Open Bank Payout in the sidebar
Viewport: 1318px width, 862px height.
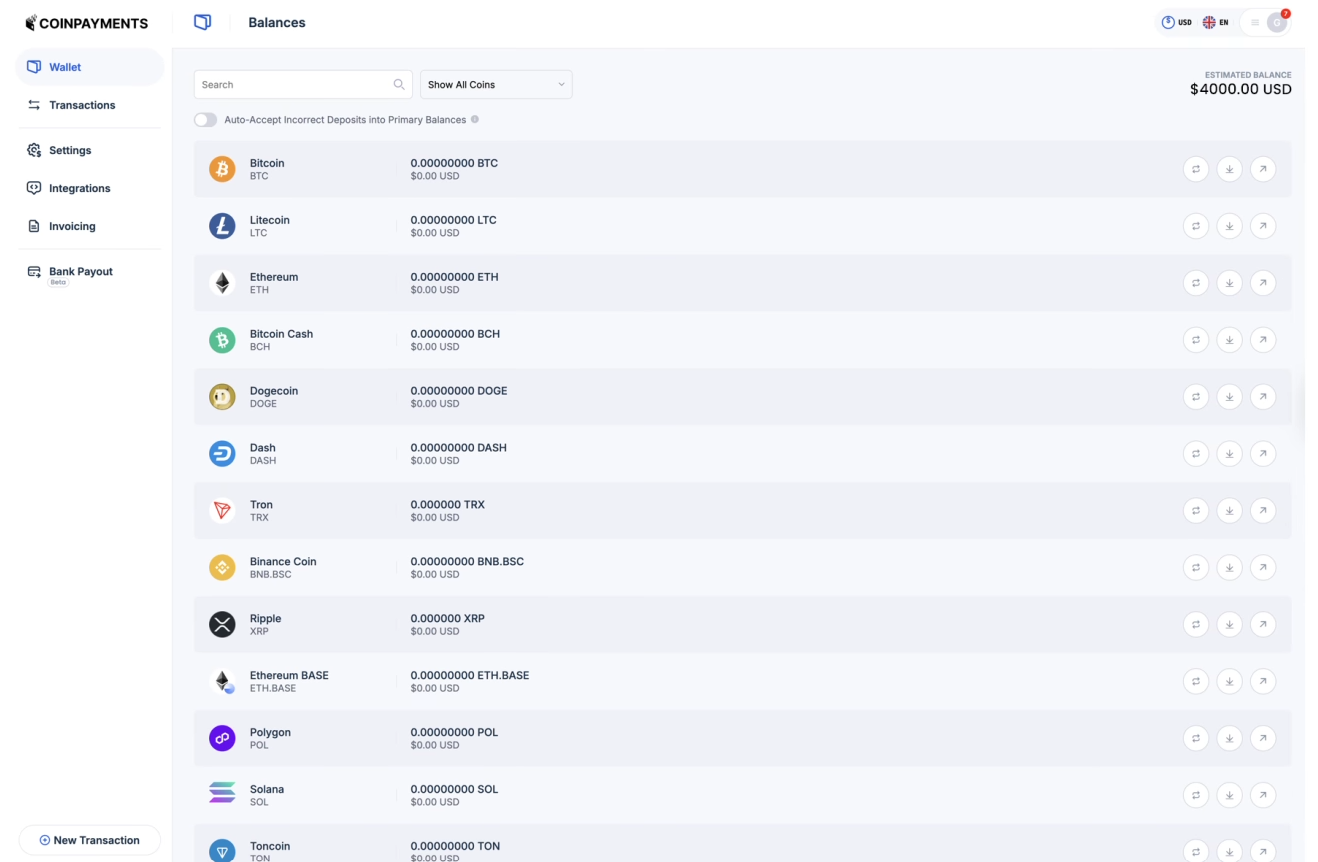click(x=89, y=273)
